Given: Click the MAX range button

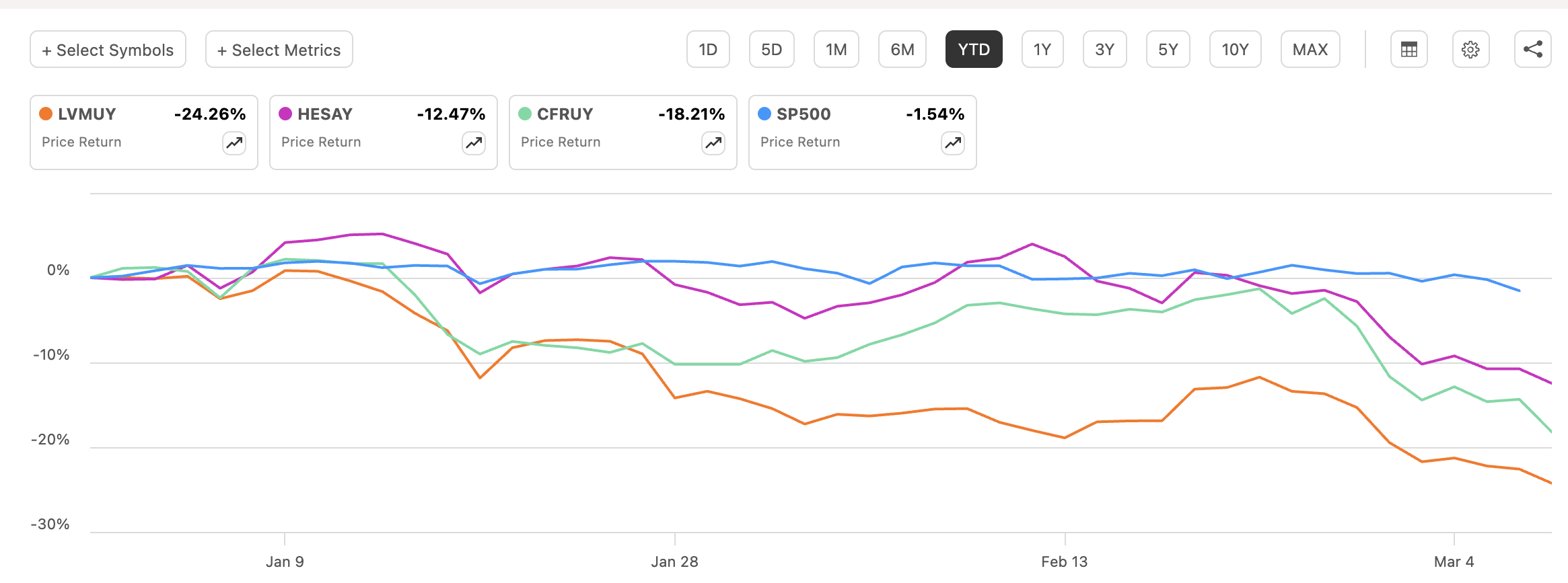Looking at the screenshot, I should coord(1309,49).
